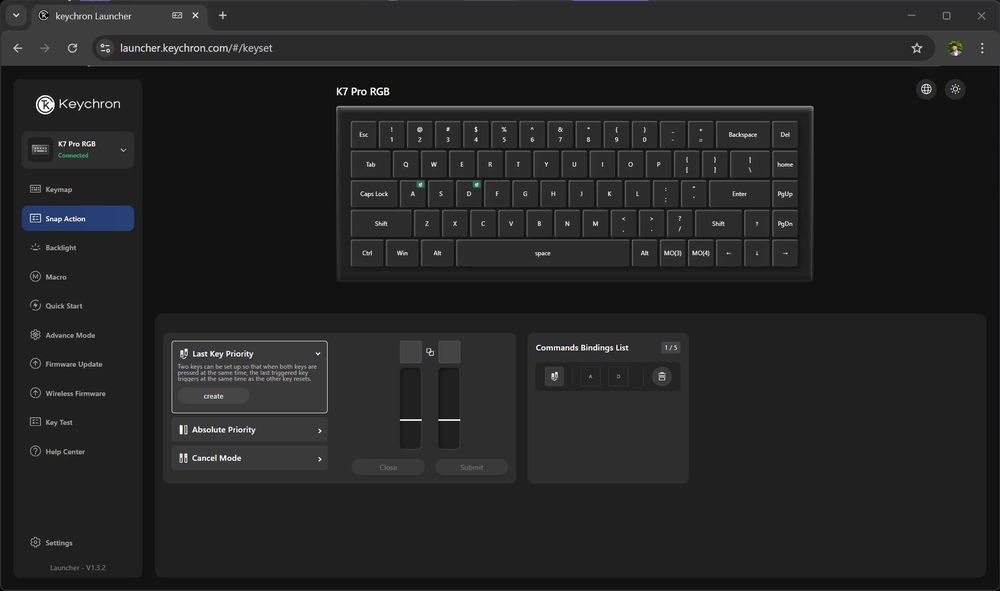The width and height of the screenshot is (1000, 591).
Task: Click the D key in bindings list
Action: click(618, 377)
